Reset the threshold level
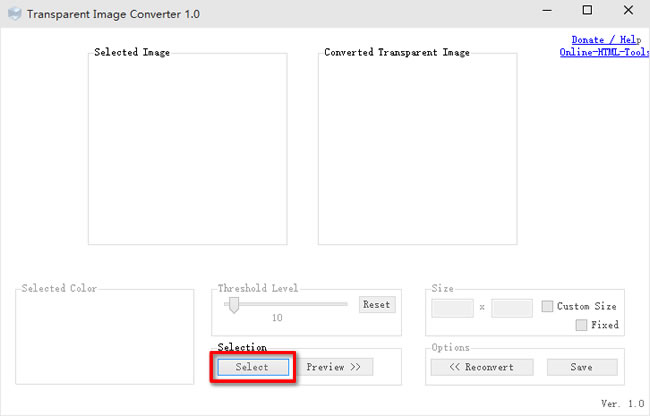 click(377, 305)
